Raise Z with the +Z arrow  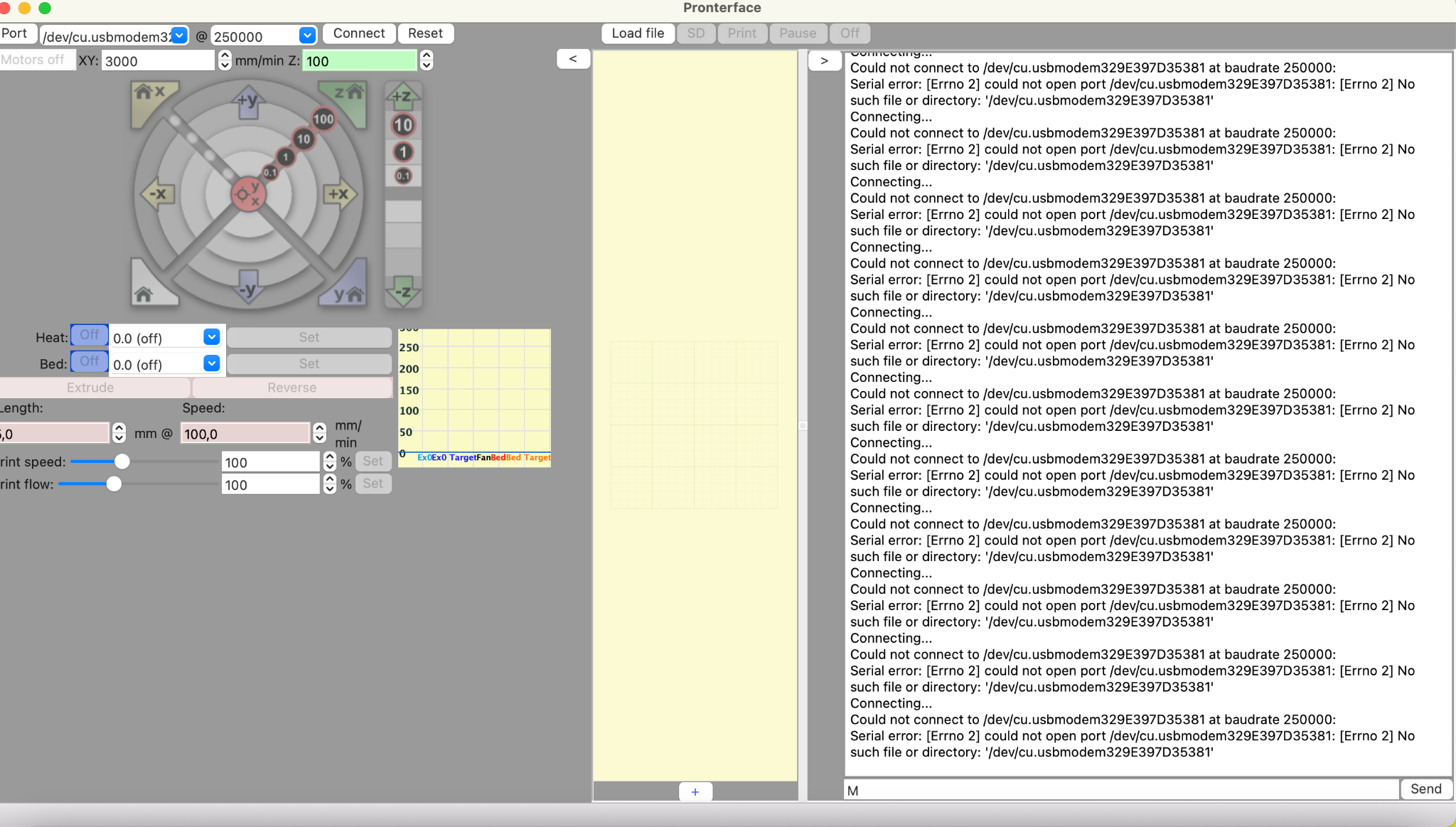(402, 96)
